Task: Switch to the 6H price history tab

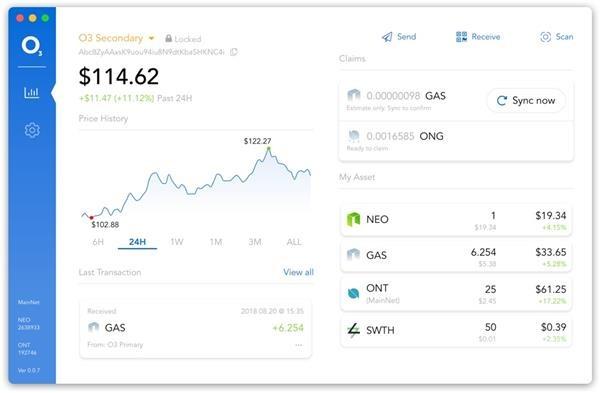Action: [98, 242]
